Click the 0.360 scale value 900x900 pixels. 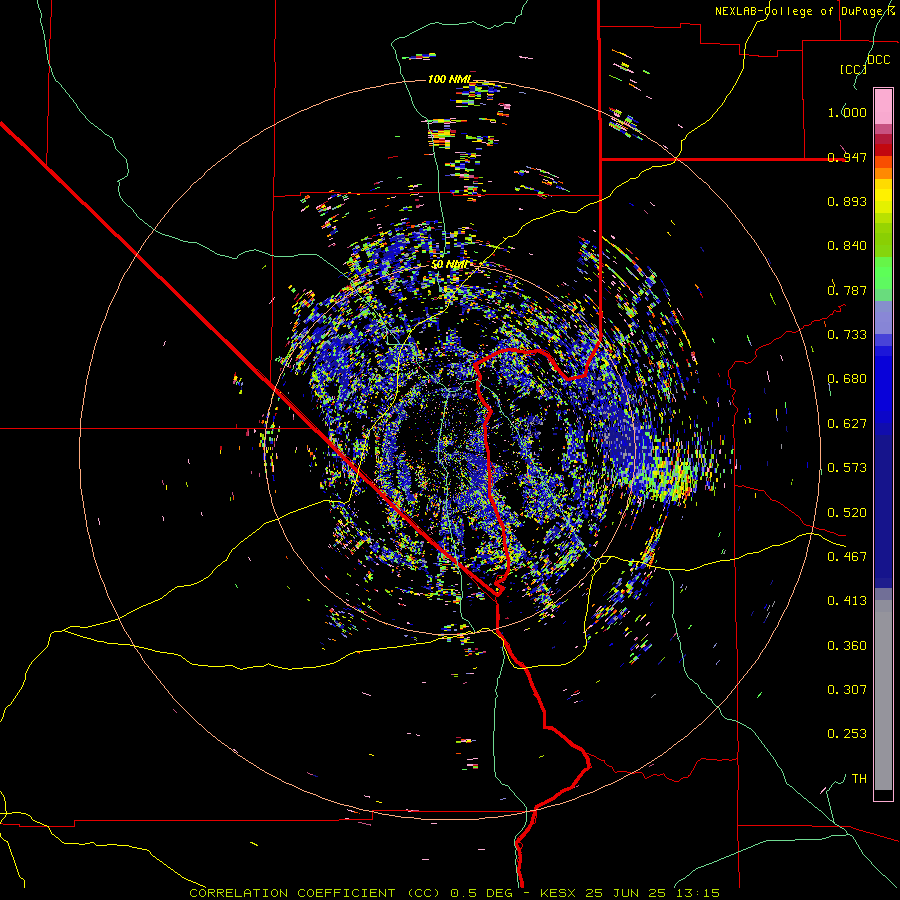(x=847, y=646)
